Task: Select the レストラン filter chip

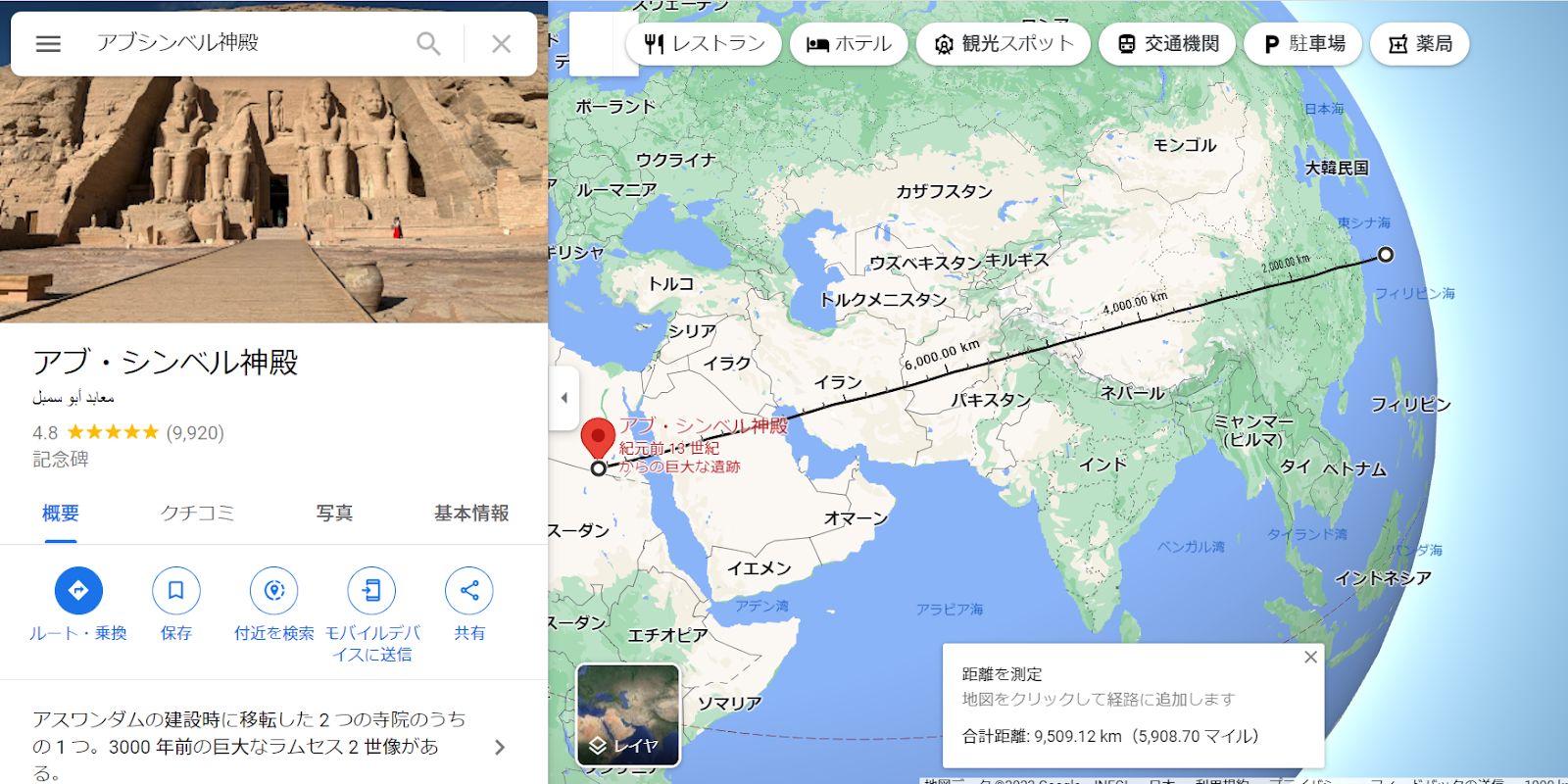Action: 704,44
